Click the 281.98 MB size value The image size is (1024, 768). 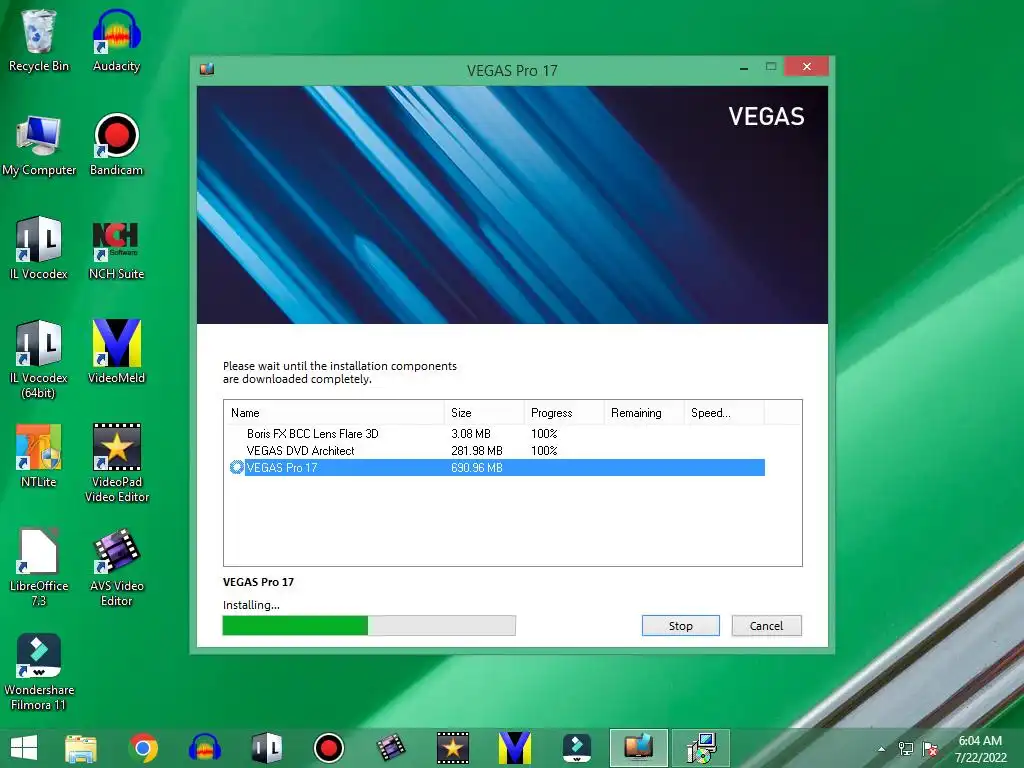coord(477,451)
